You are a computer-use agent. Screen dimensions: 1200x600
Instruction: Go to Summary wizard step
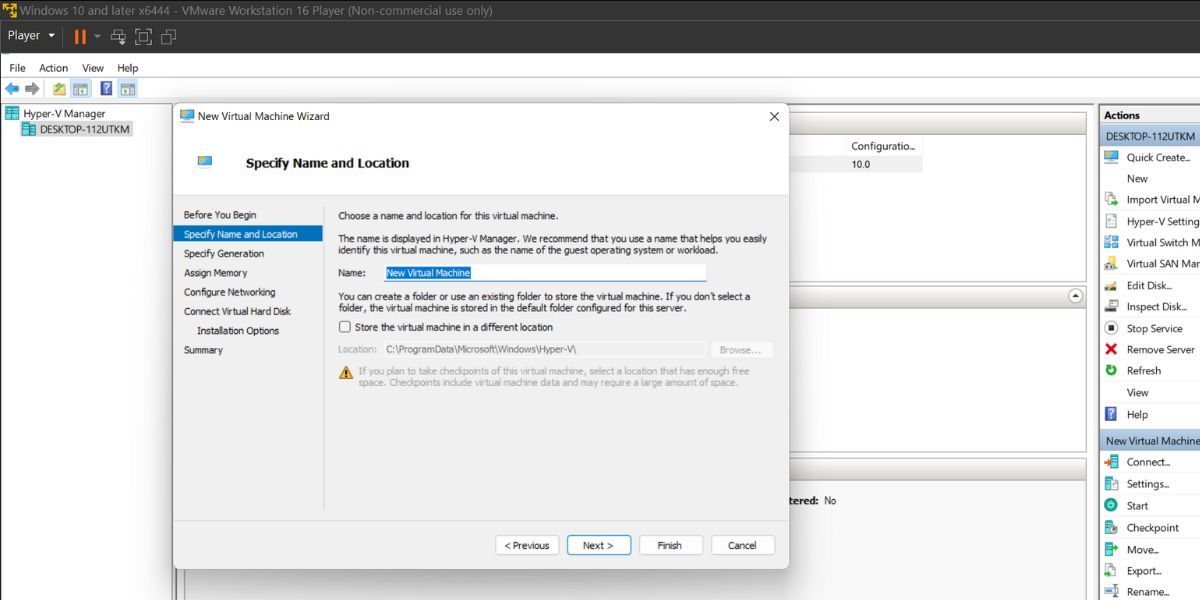tap(203, 350)
